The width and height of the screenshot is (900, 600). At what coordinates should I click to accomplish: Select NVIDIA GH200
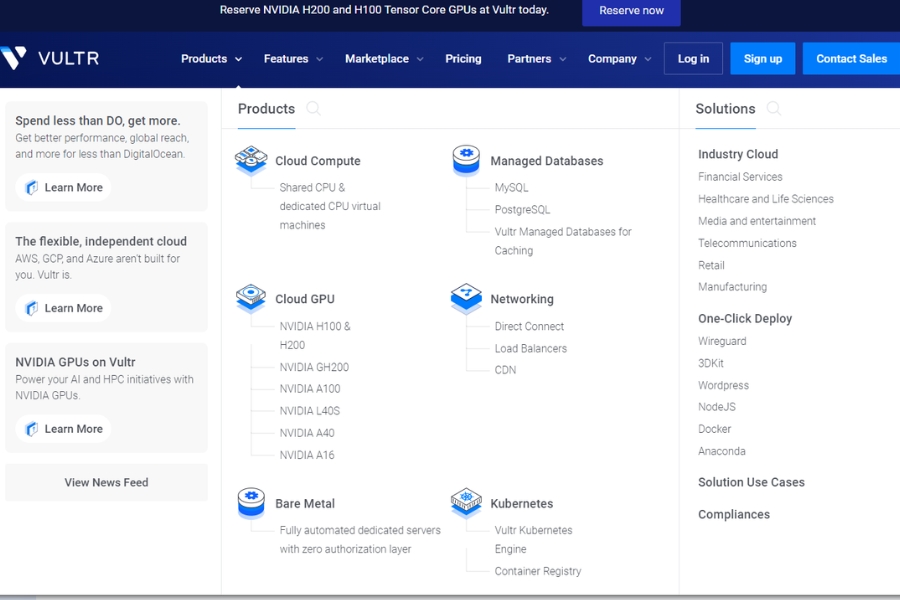(314, 367)
